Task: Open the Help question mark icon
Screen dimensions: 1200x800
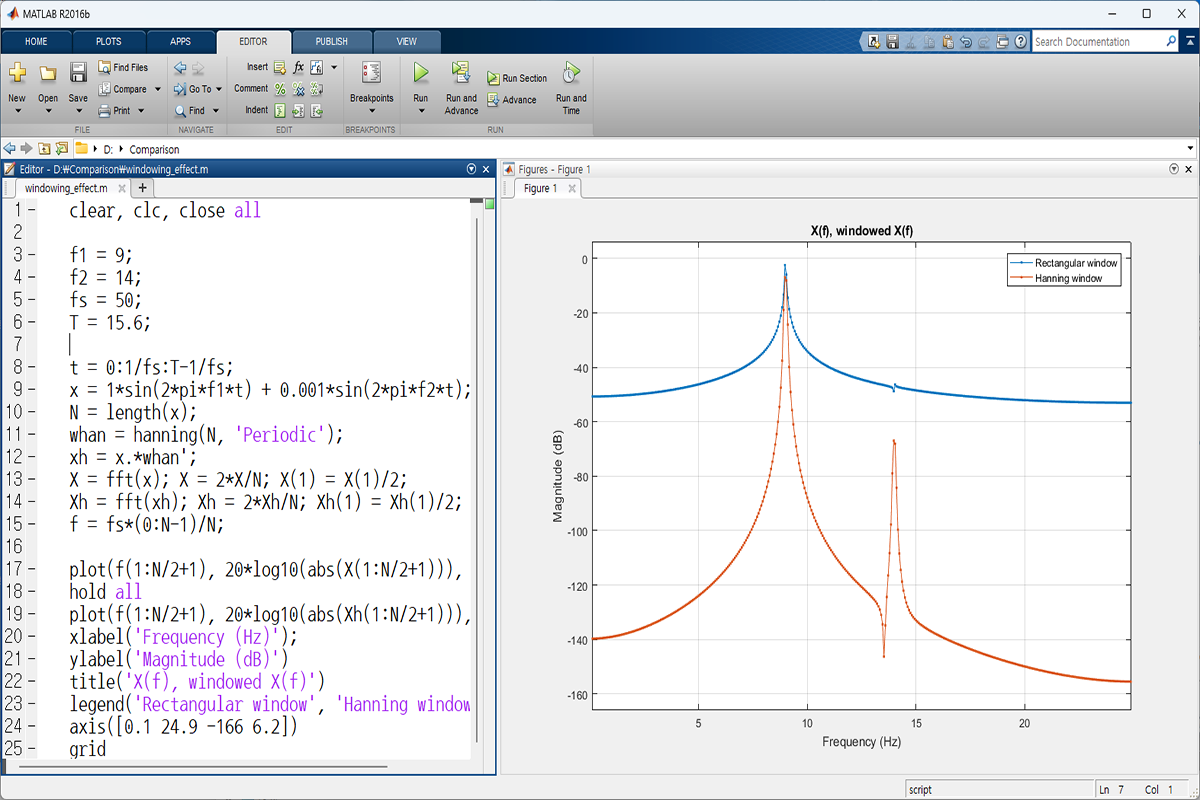Action: 1020,42
